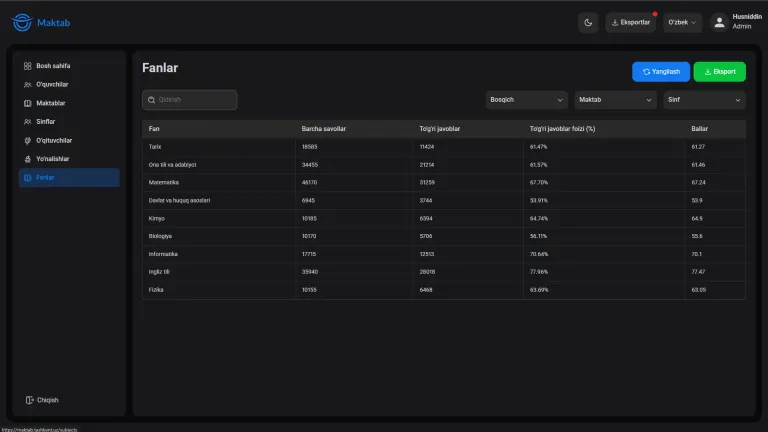The height and width of the screenshot is (432, 768).
Task: Expand the Sinf filter dropdown
Action: coord(704,100)
